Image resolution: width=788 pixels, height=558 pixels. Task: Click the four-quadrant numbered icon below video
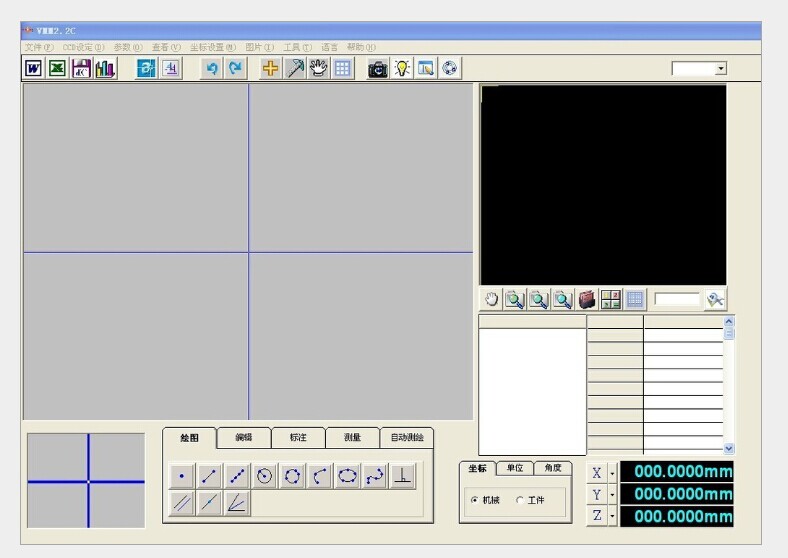tap(611, 300)
